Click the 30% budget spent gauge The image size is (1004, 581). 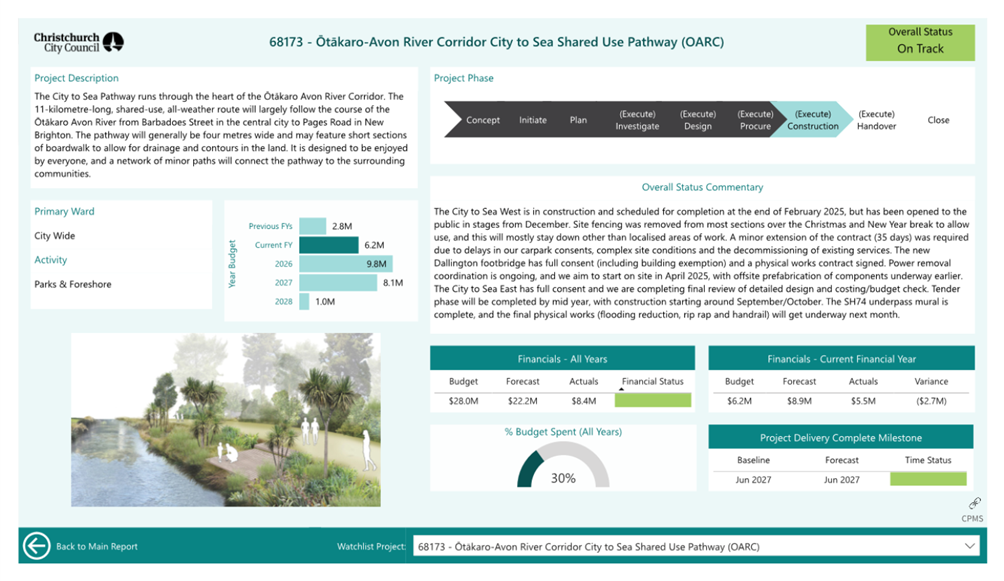563,465
